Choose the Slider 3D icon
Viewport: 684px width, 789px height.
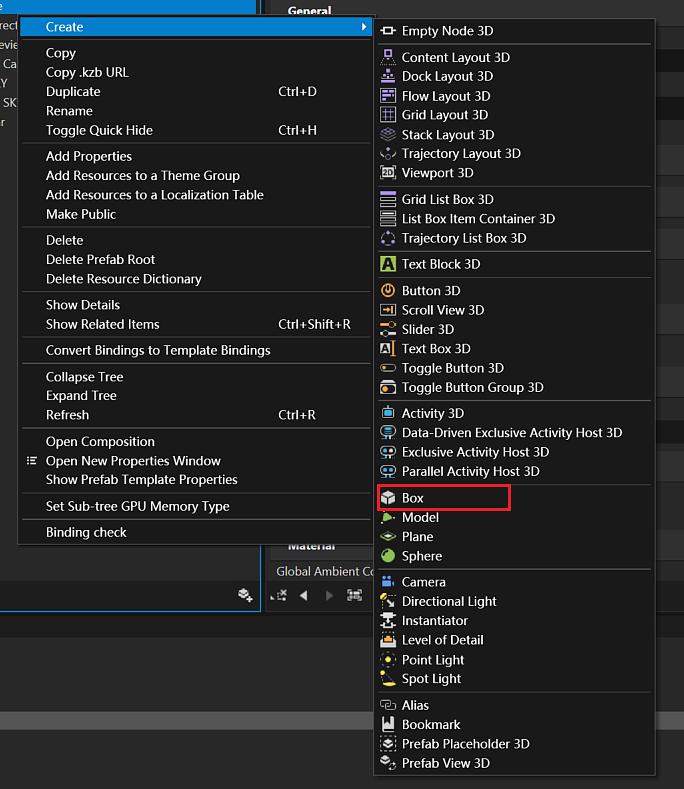pos(388,329)
